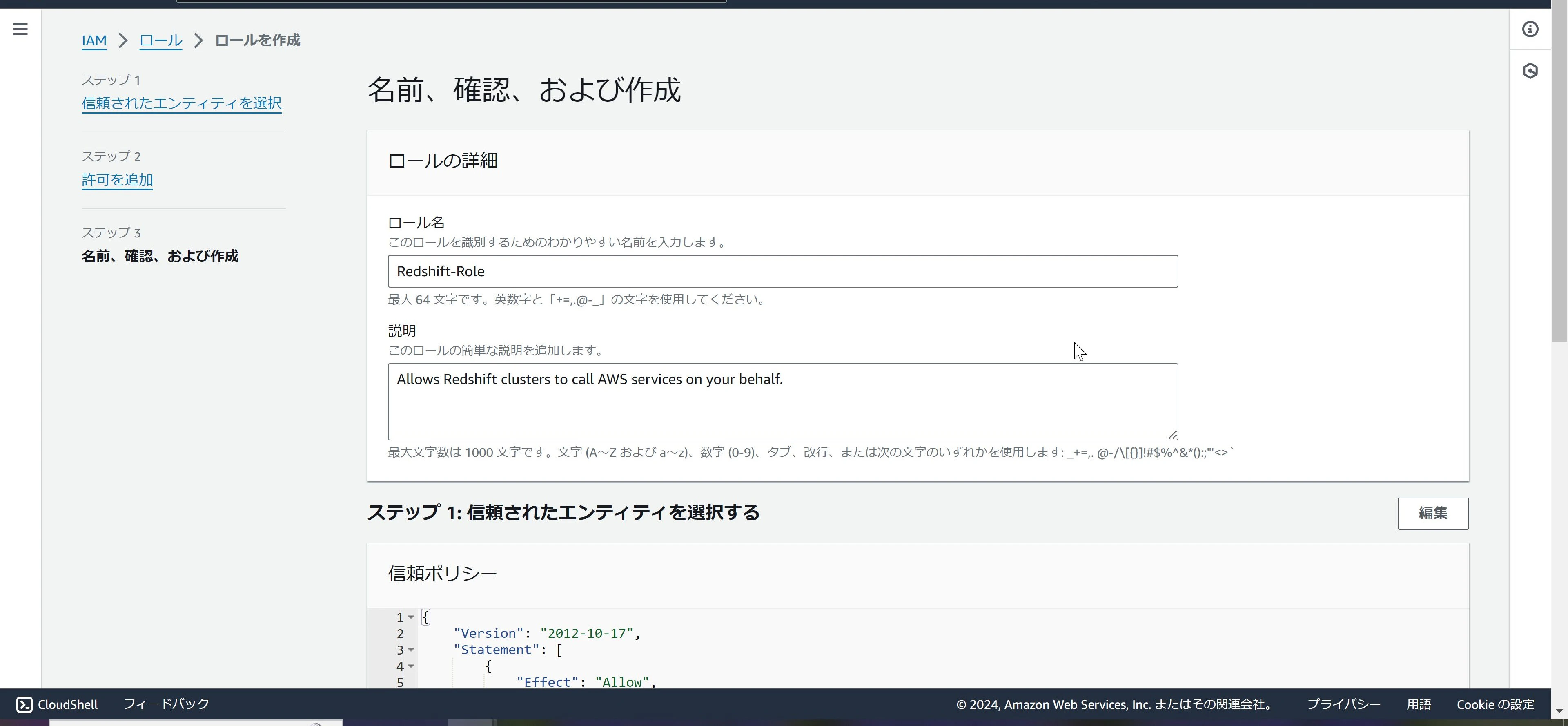Open the info panel icon

click(1530, 29)
